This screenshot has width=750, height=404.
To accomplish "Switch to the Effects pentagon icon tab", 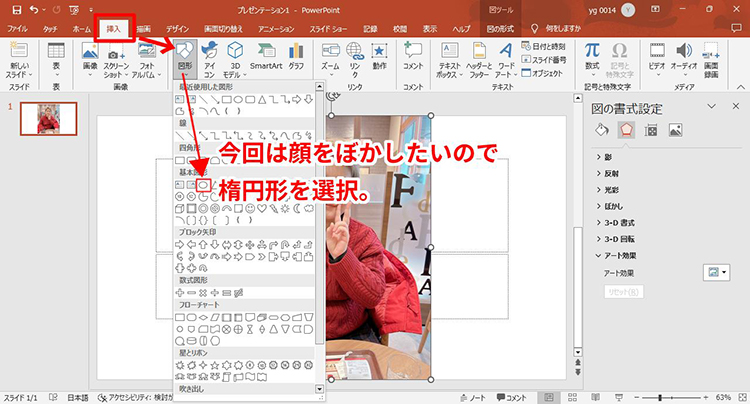I will [626, 129].
